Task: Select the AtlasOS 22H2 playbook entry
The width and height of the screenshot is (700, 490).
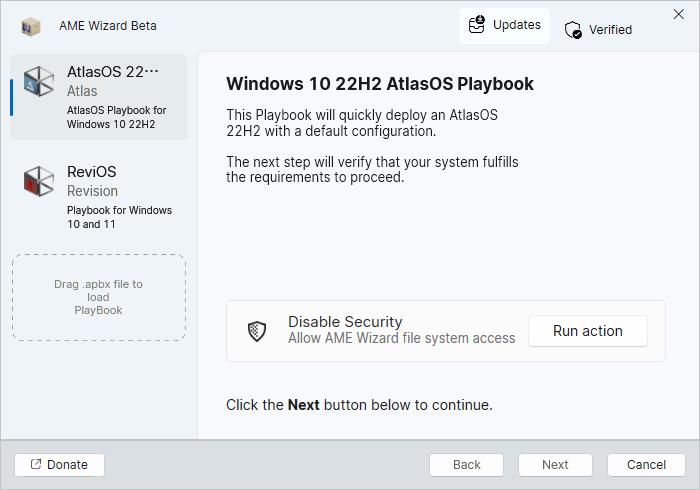Action: click(99, 97)
